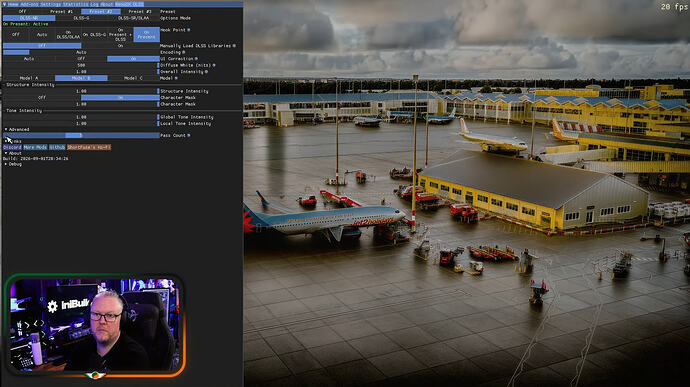The width and height of the screenshot is (690, 387).
Task: Click the Build date text under About
Action: [x=35, y=158]
